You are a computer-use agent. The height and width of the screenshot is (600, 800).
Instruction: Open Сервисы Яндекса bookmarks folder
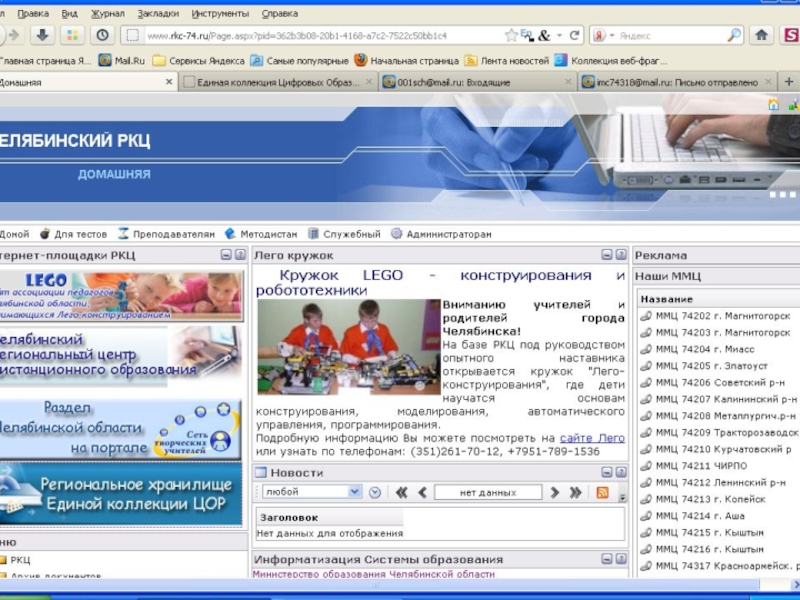(x=198, y=61)
